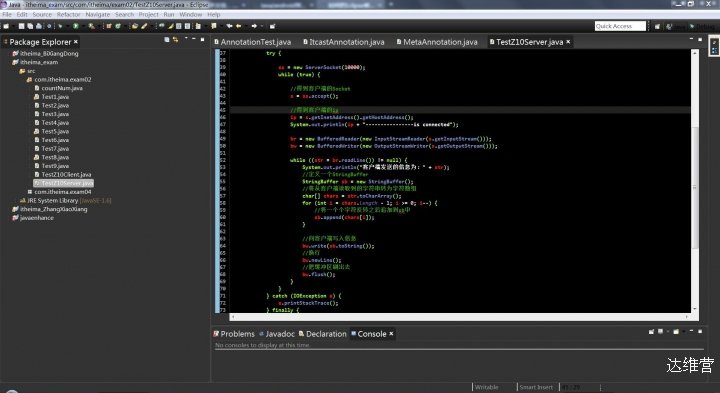Screen dimensions: 720x393
Task: Click the Debug bug toolbar icon
Action: 60,26
